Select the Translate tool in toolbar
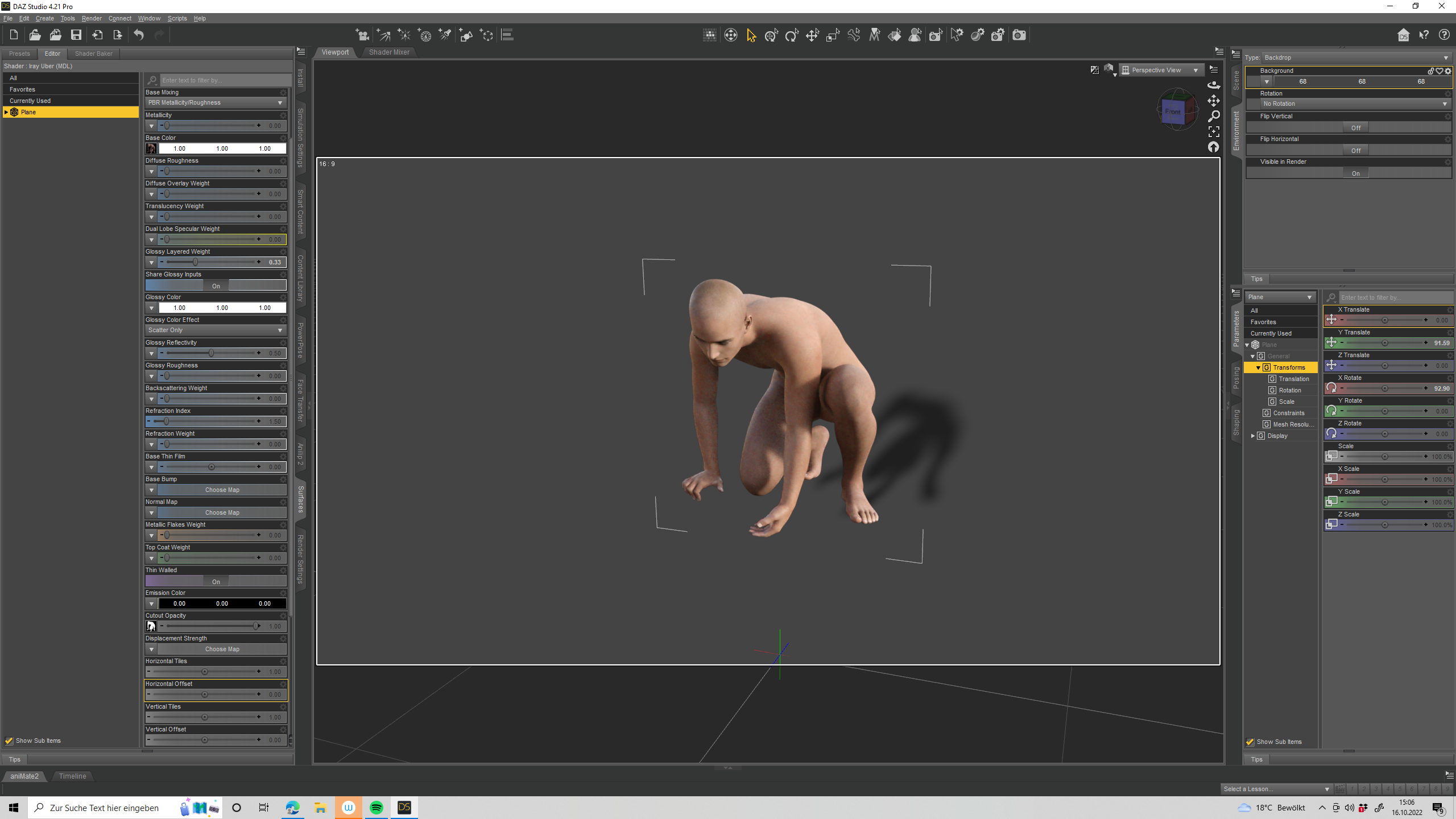This screenshot has height=819, width=1456. (x=812, y=35)
